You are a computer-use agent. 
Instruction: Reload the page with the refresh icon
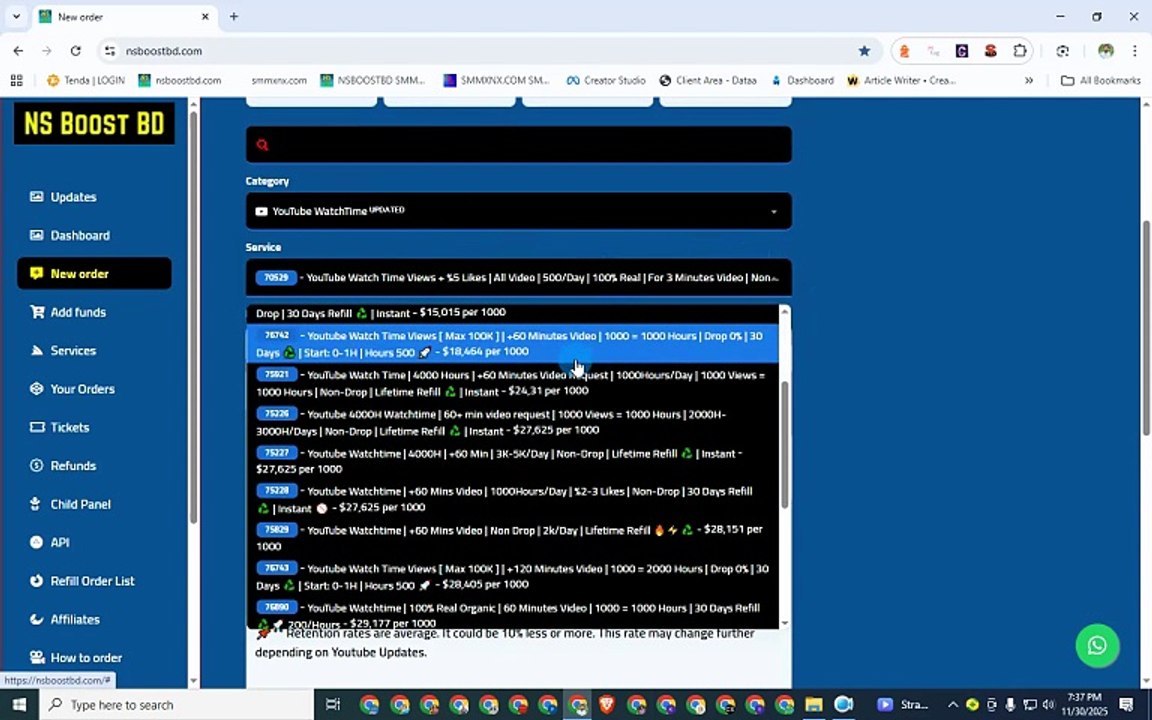point(75,51)
